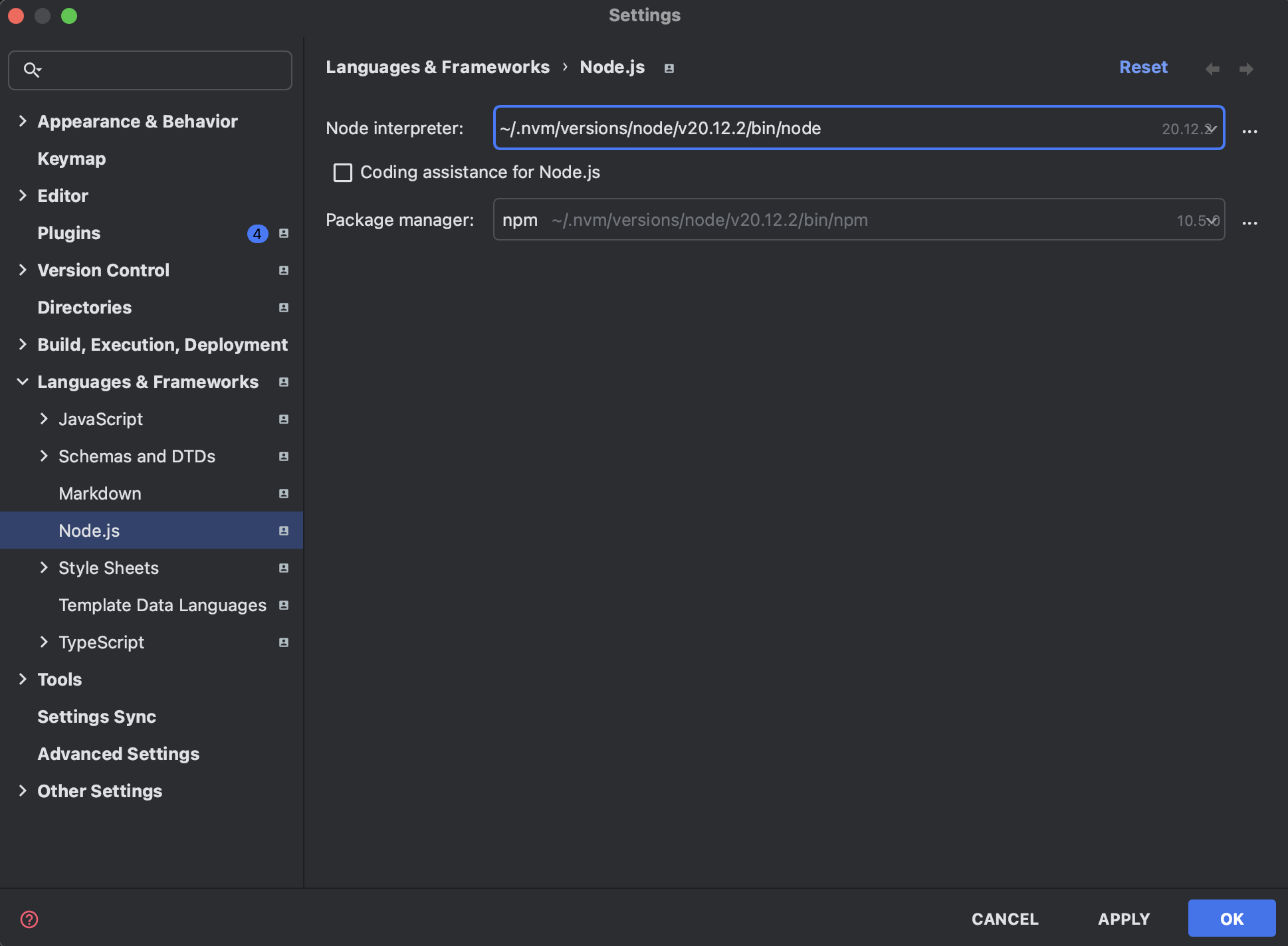The height and width of the screenshot is (946, 1288).
Task: Open the Package manager dropdown
Action: pos(1212,221)
